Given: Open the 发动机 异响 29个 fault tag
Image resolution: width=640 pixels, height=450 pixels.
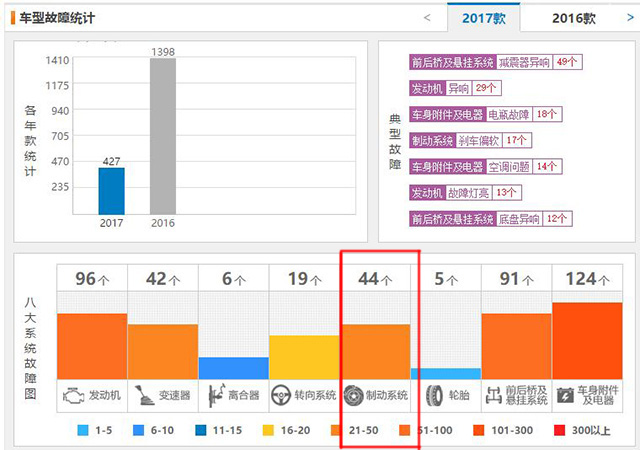Looking at the screenshot, I should 455,88.
